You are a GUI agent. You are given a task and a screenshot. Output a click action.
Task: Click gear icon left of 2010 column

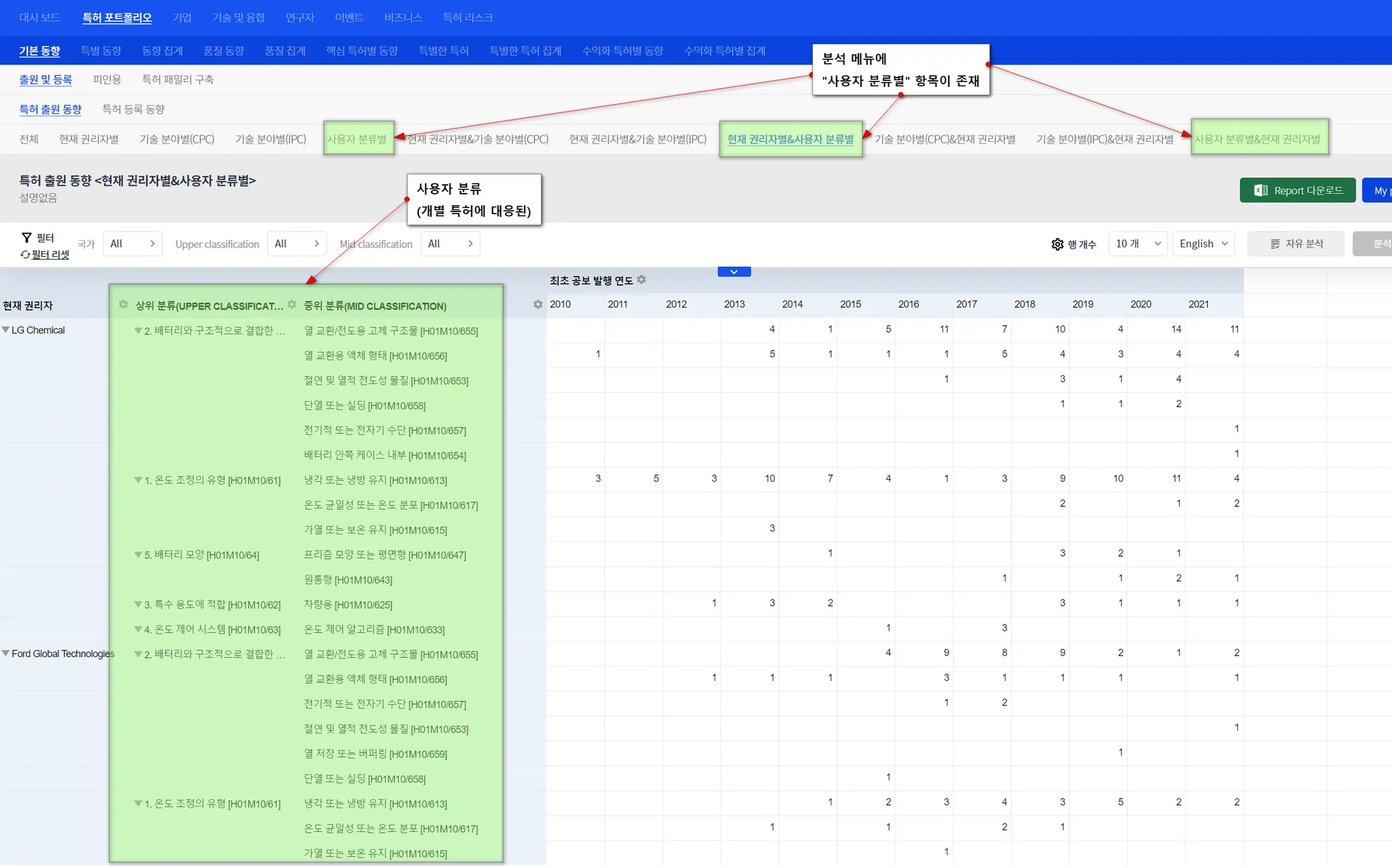coord(538,305)
